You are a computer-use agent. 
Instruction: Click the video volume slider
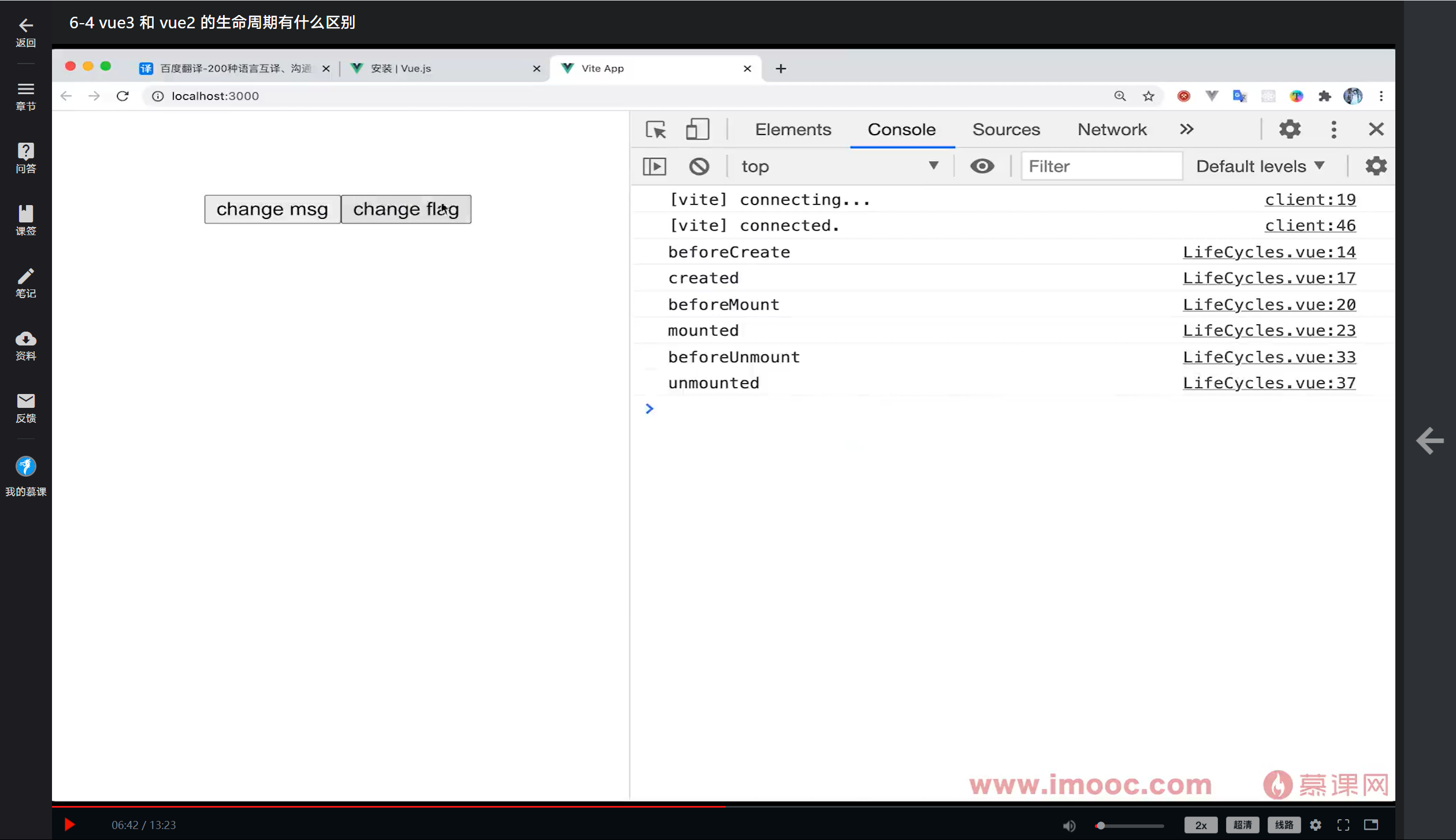pos(1130,826)
